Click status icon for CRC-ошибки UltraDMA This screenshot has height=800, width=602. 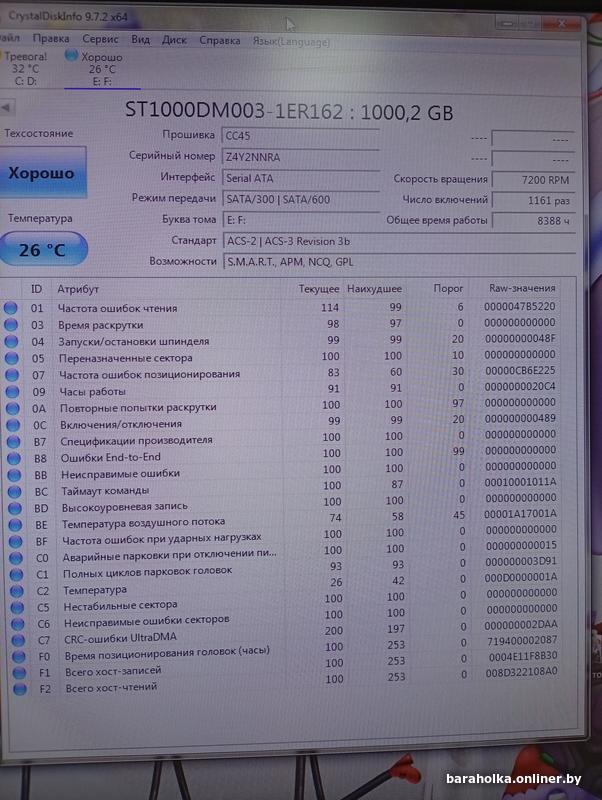(x=18, y=640)
